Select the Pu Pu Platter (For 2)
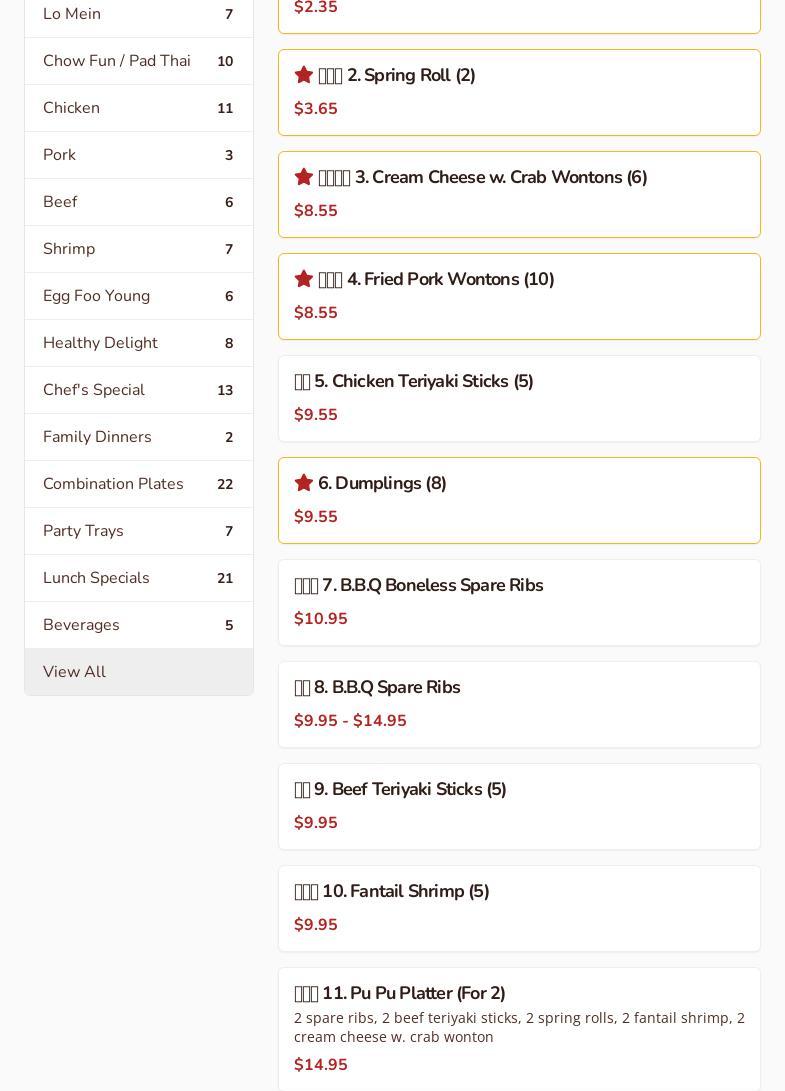Image resolution: width=785 pixels, height=1091 pixels. pos(413,993)
